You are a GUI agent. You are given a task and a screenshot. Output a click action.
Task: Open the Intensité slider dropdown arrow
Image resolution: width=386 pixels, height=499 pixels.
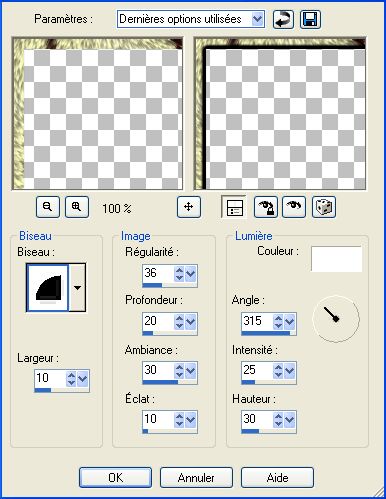point(289,371)
